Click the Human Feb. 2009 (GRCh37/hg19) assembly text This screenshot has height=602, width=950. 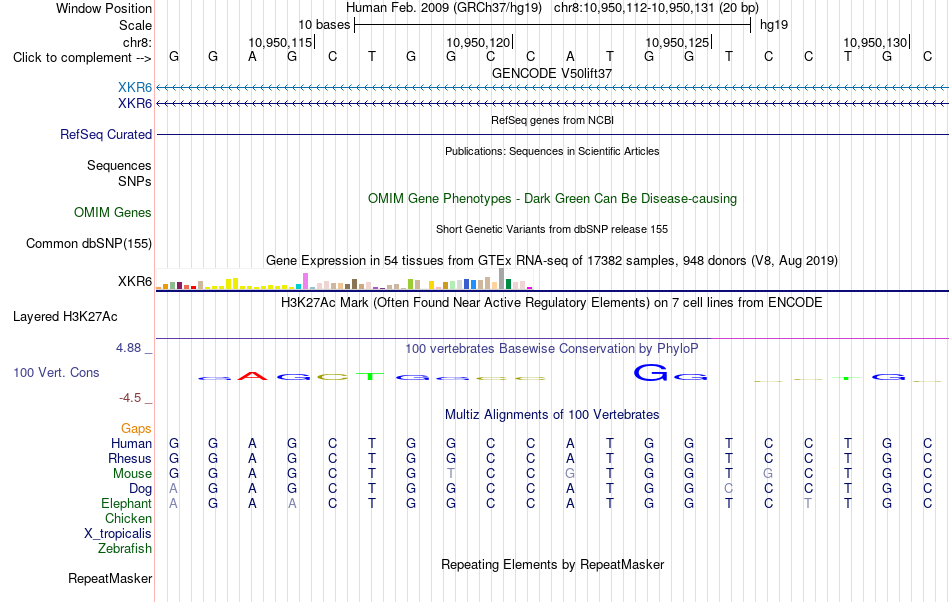443,8
